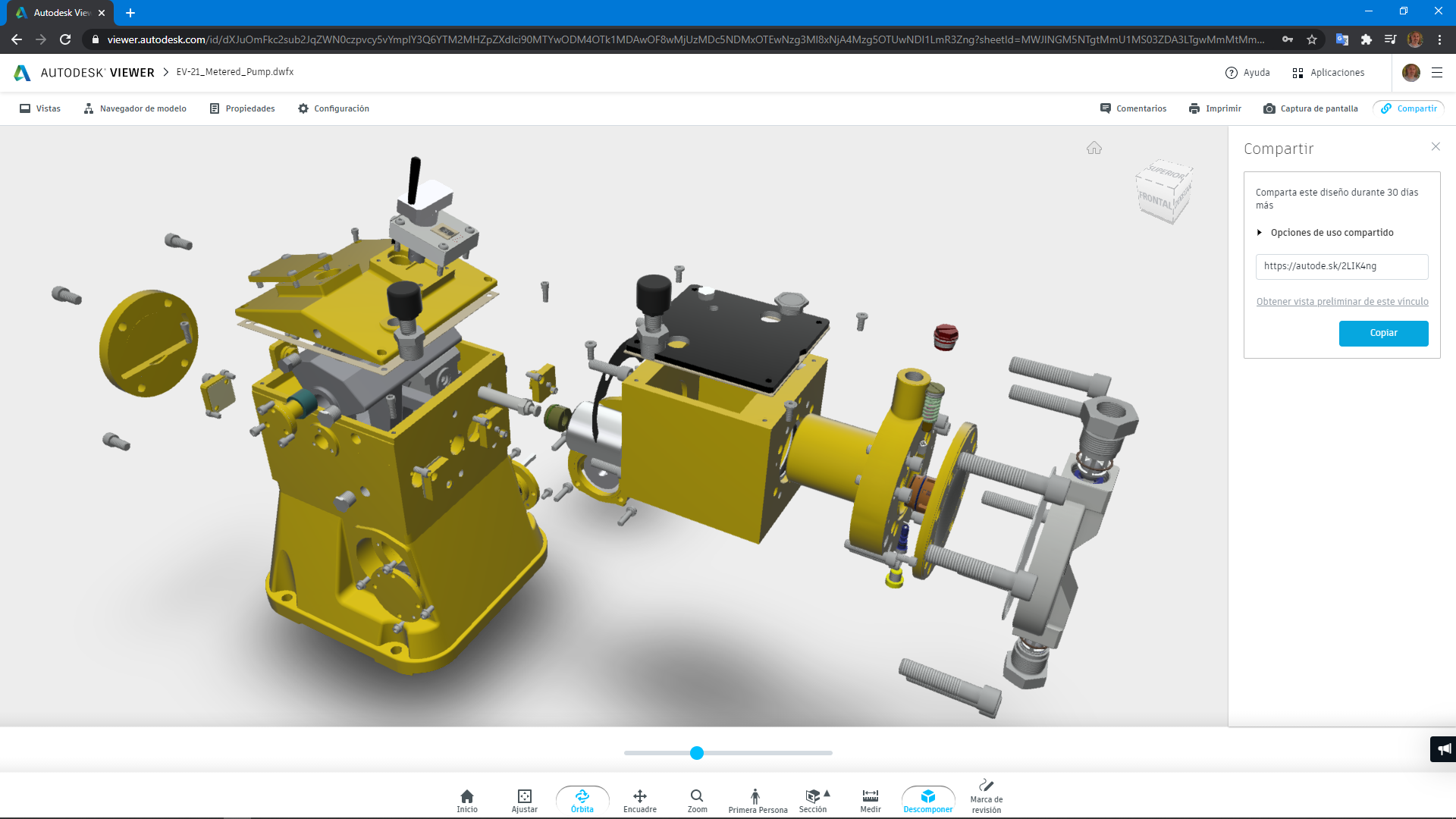
Task: Select the Encuadre pan tool
Action: [639, 799]
